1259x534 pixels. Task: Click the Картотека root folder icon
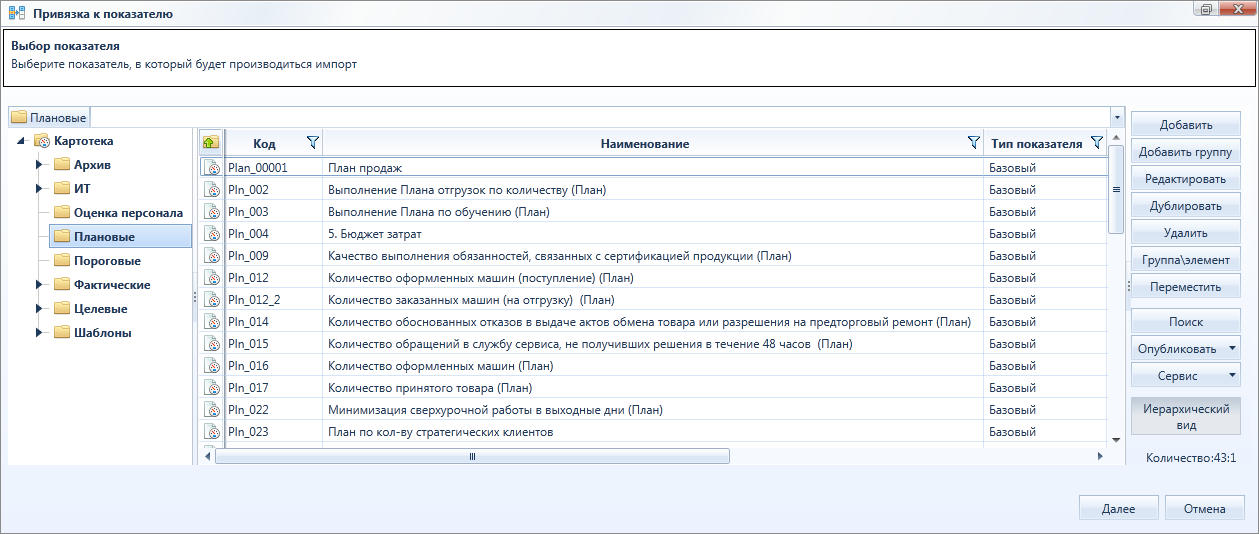click(x=42, y=141)
